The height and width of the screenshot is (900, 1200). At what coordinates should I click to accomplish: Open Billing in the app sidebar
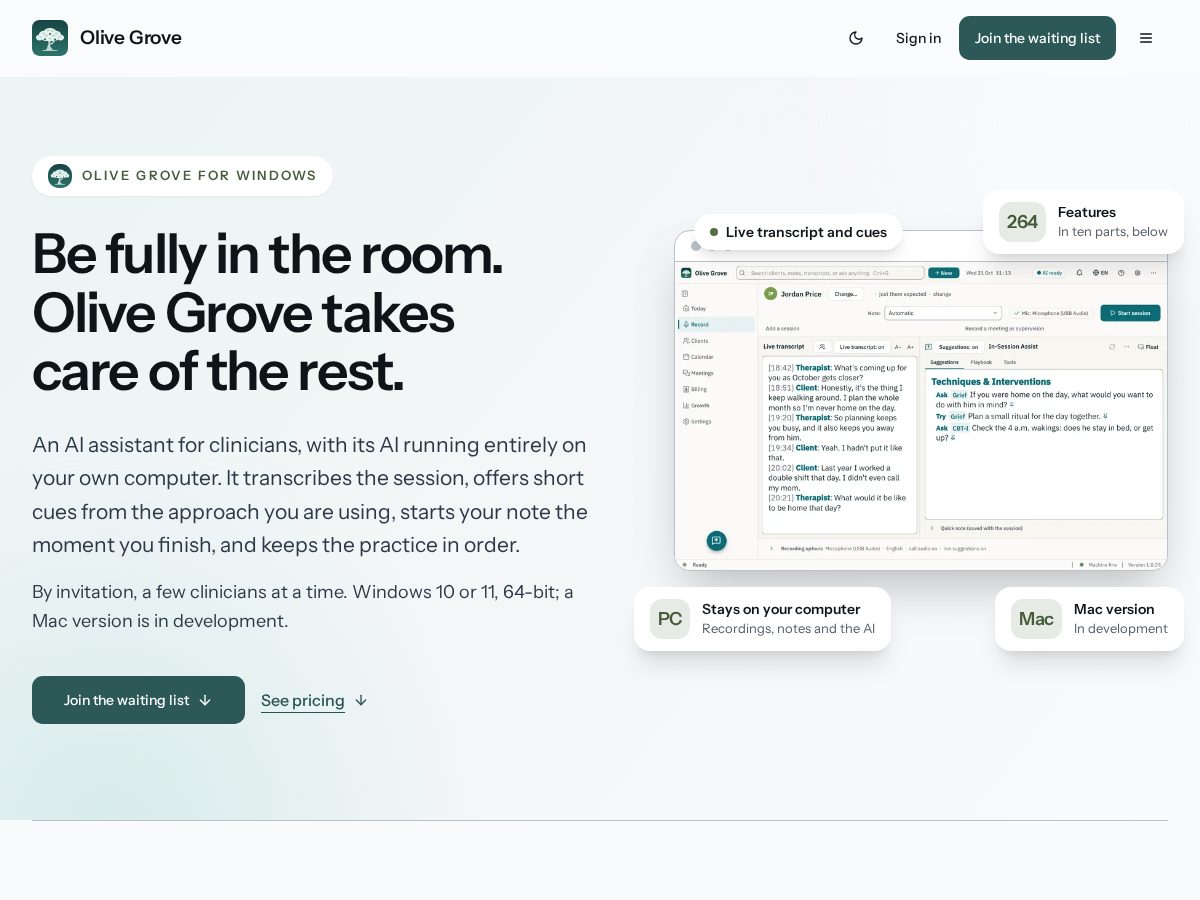[716, 389]
